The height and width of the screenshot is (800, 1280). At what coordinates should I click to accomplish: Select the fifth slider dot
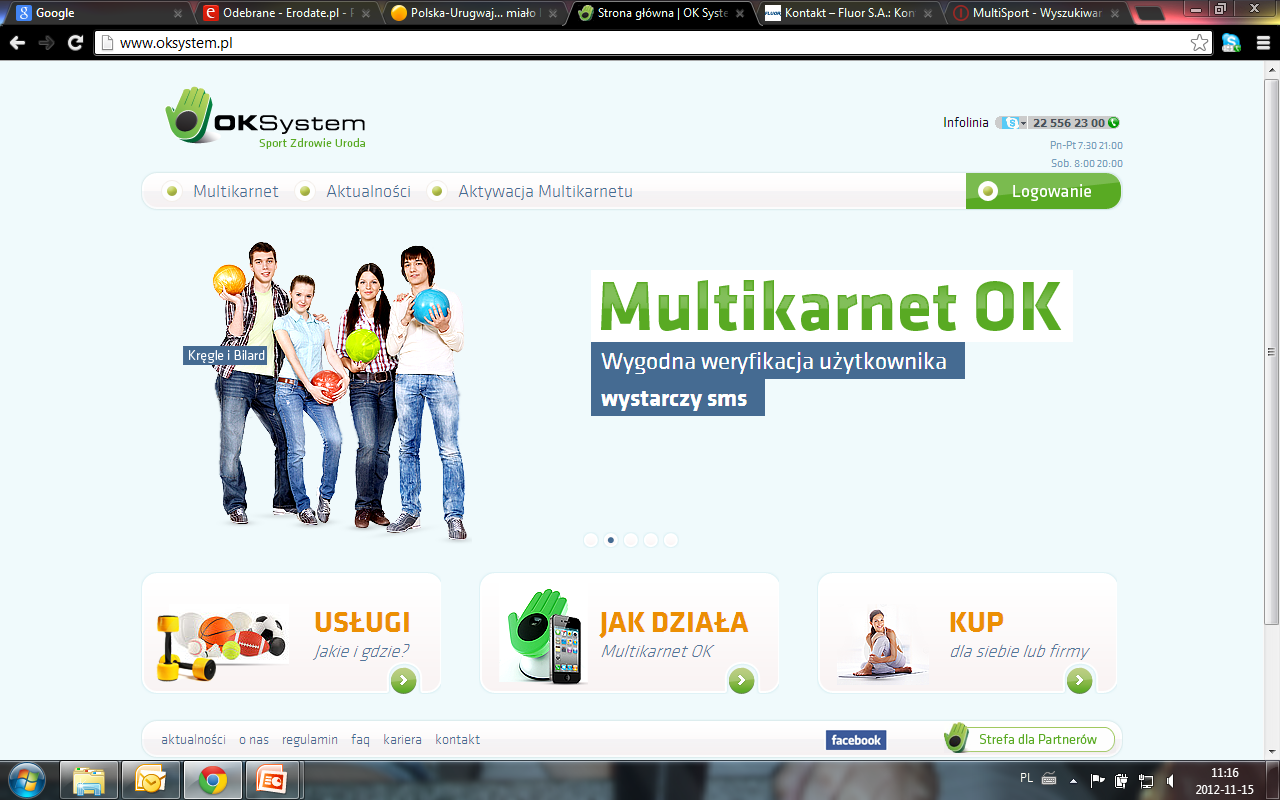click(671, 540)
